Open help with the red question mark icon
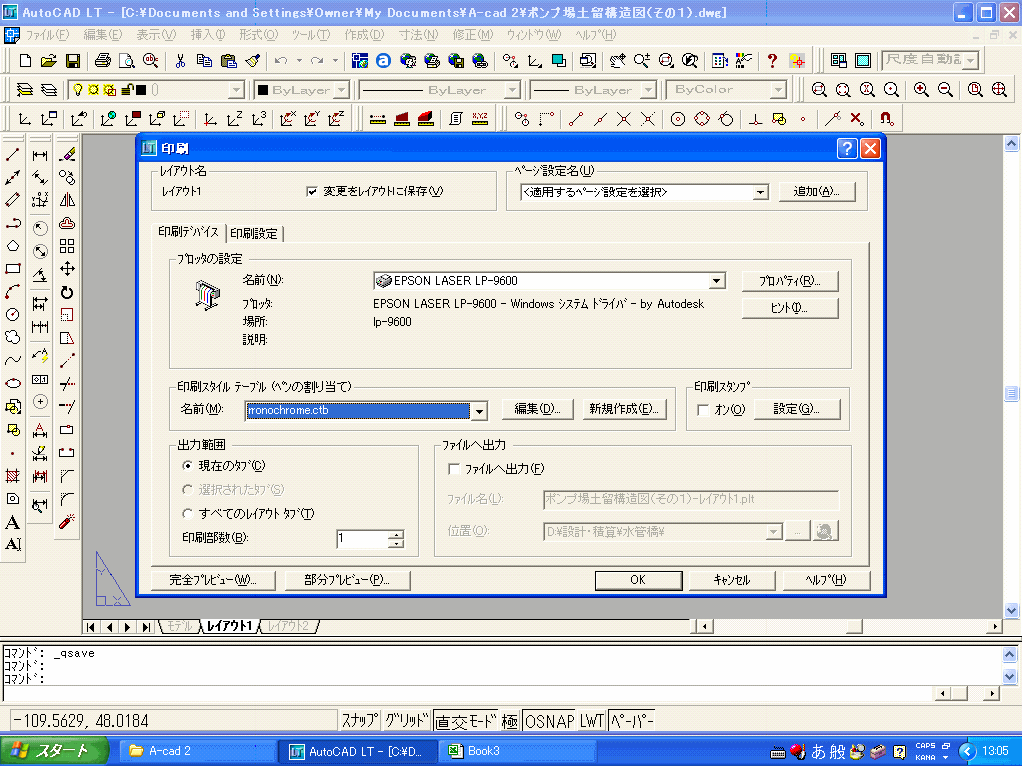Screen dimensions: 1023x767 pyautogui.click(x=772, y=61)
